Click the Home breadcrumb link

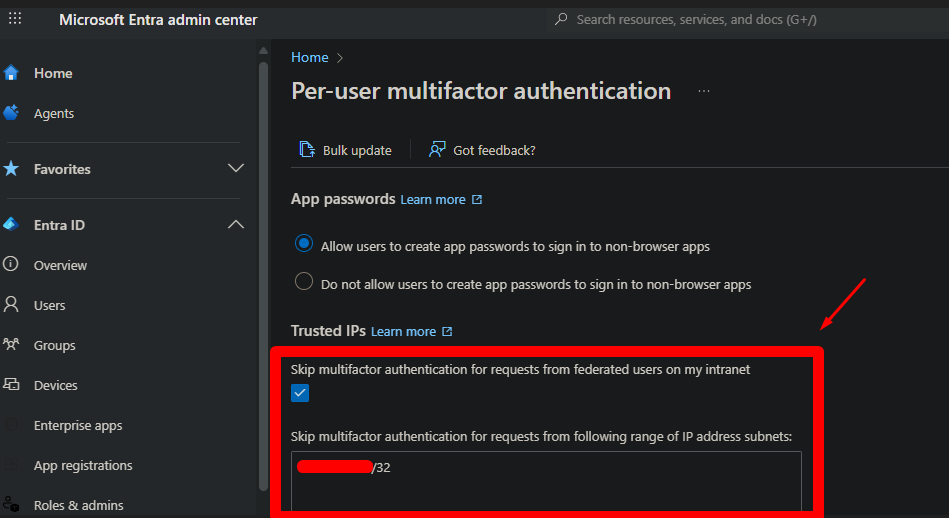pyautogui.click(x=309, y=57)
